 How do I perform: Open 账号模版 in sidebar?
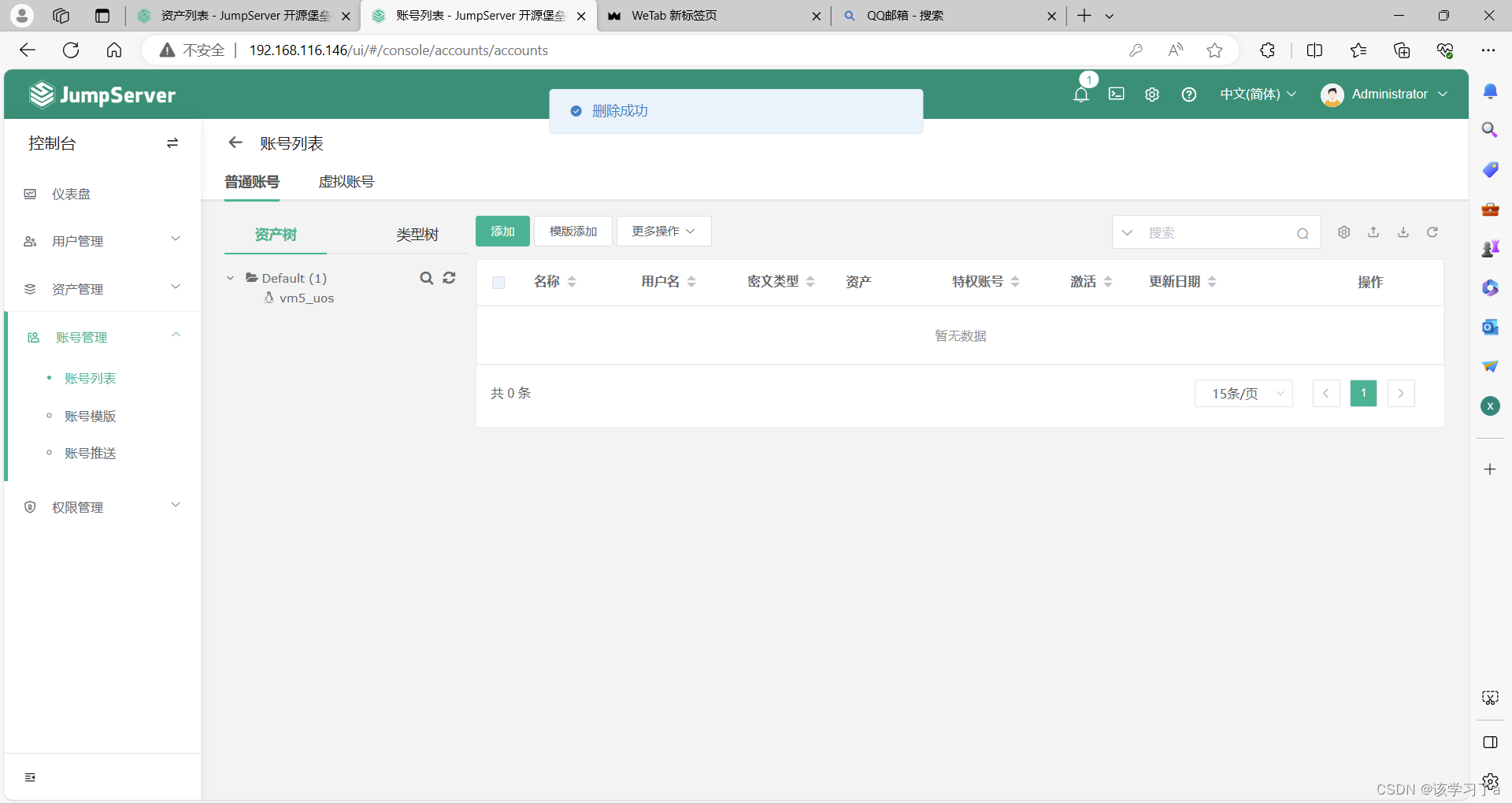90,416
